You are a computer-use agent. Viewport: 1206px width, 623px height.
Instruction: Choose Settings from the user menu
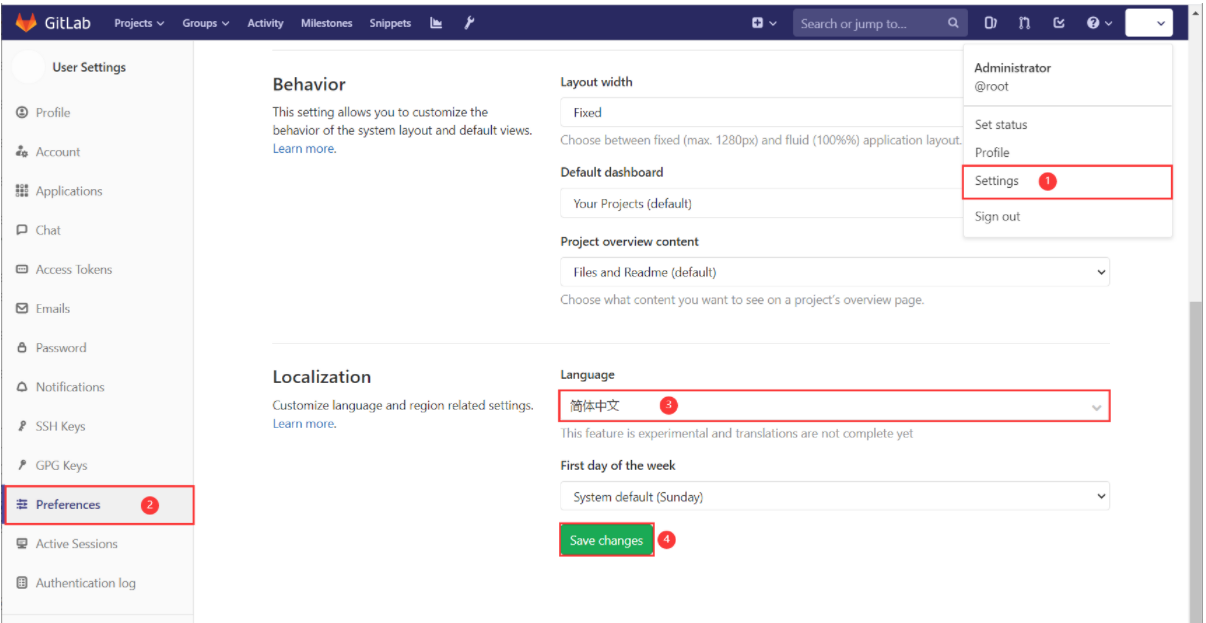coord(1067,181)
